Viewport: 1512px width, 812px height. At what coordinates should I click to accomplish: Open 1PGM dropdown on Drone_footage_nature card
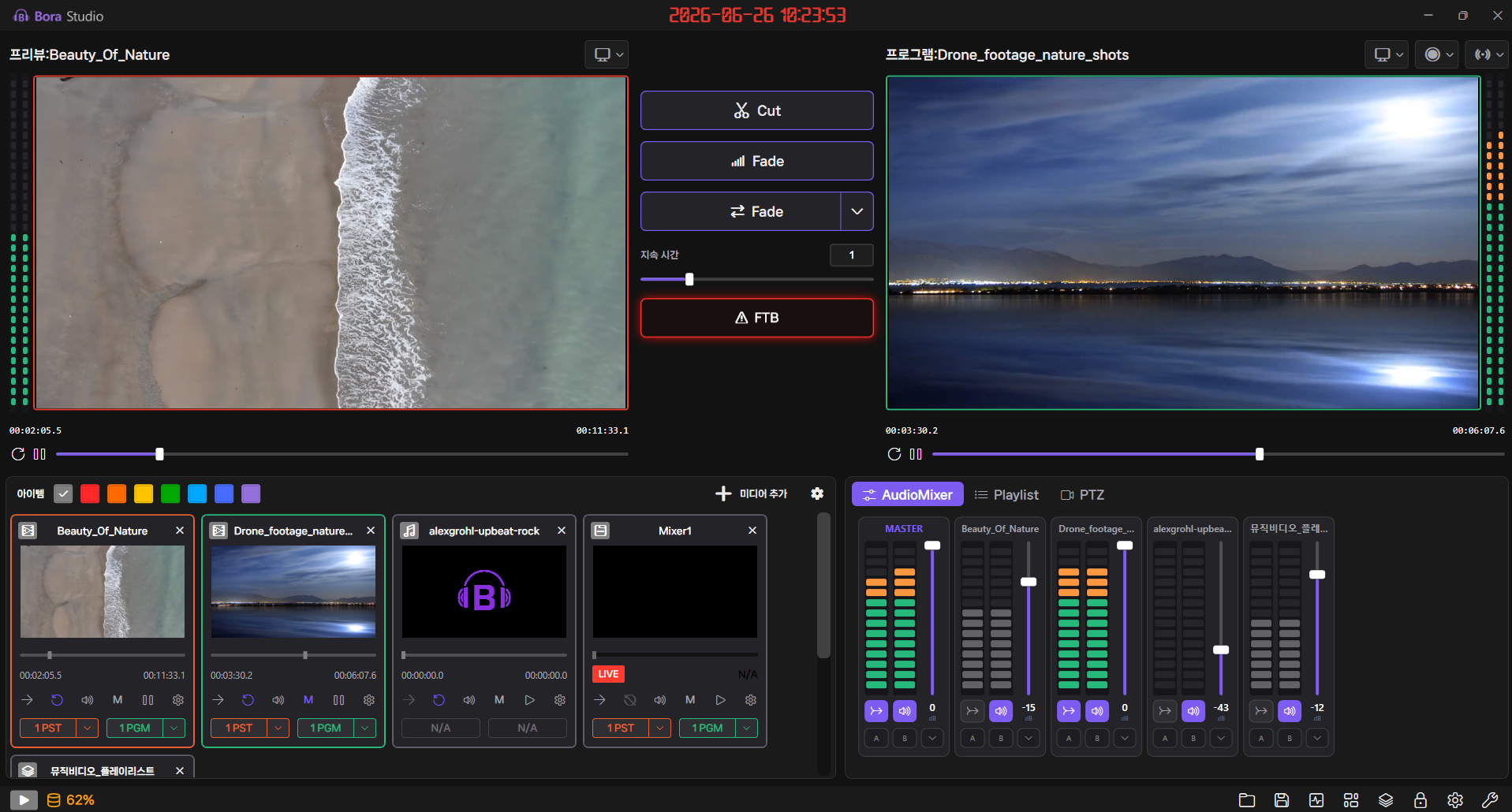[365, 728]
